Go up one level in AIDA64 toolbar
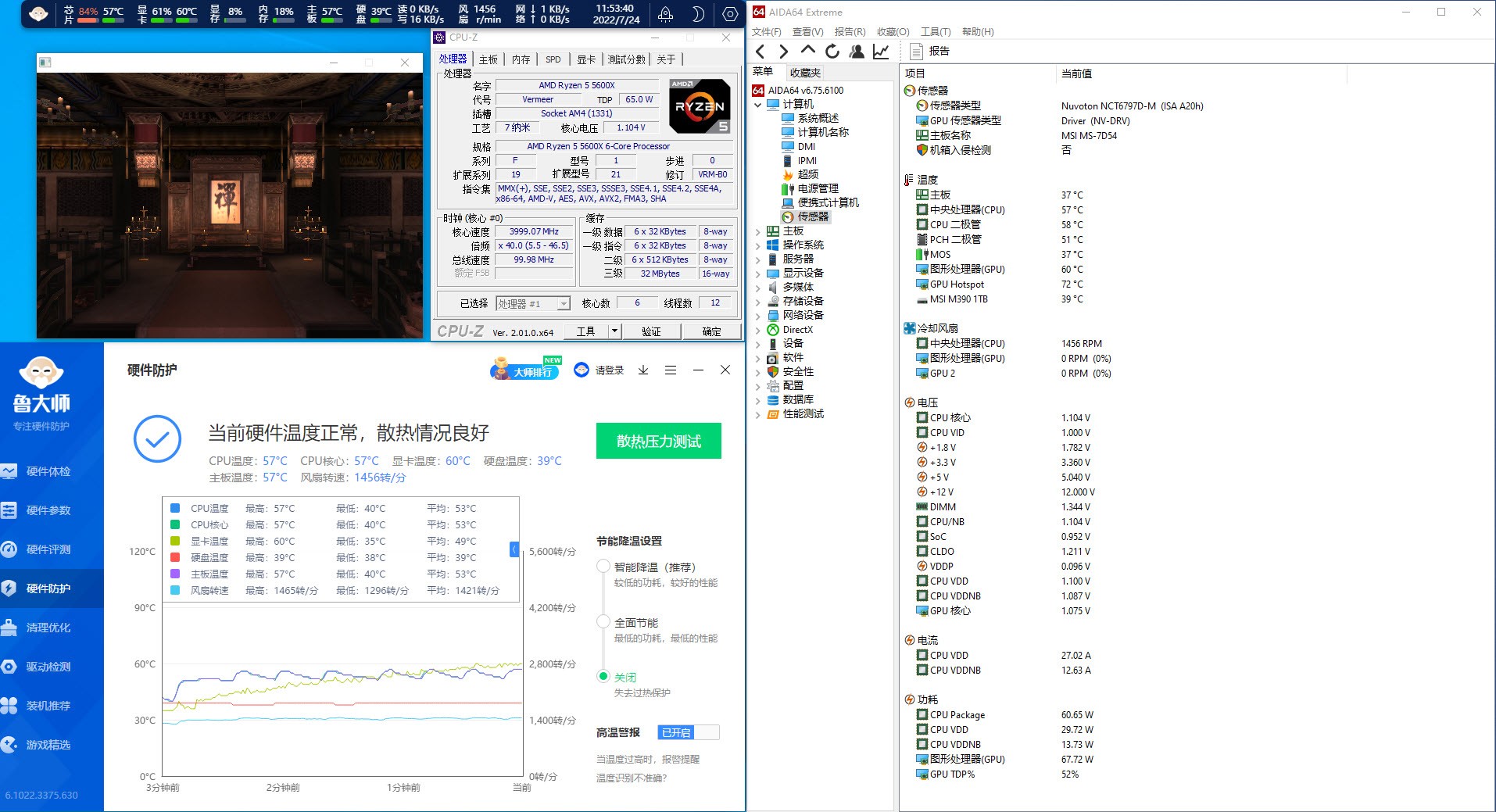 coord(808,51)
